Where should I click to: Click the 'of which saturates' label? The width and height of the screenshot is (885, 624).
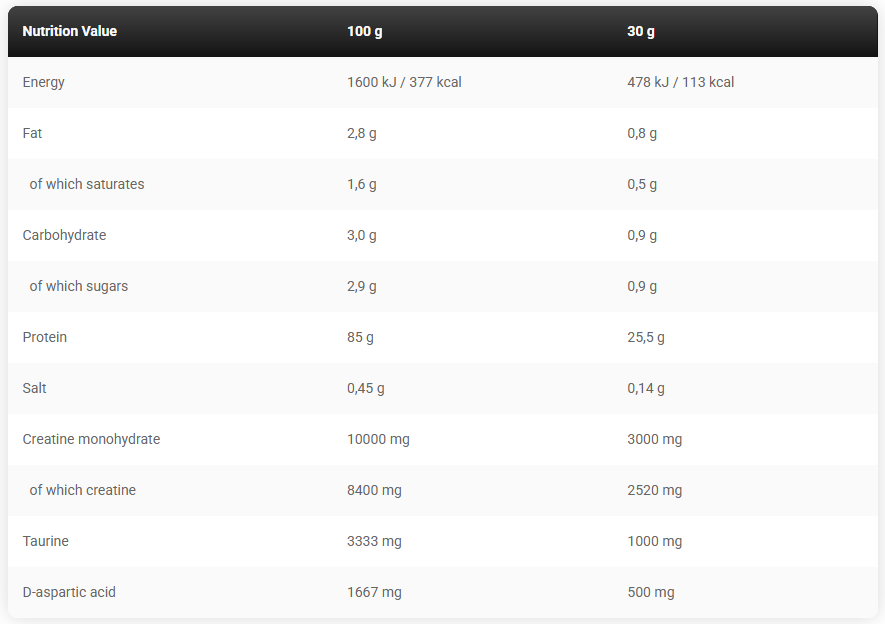coord(87,184)
